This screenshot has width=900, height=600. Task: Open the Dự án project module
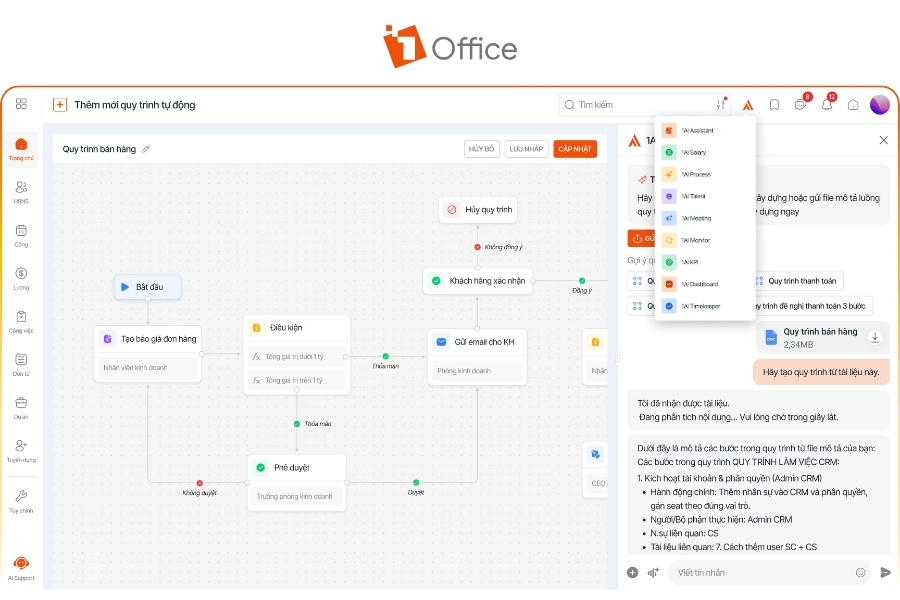(21, 407)
